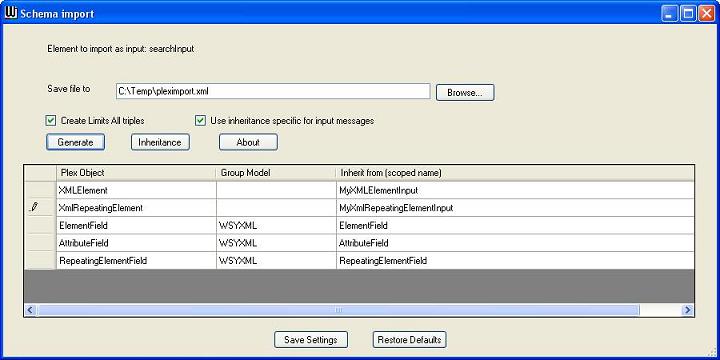Click Inherit from (scoped name) column header
Viewport: 720px width, 360px height.
[515, 173]
